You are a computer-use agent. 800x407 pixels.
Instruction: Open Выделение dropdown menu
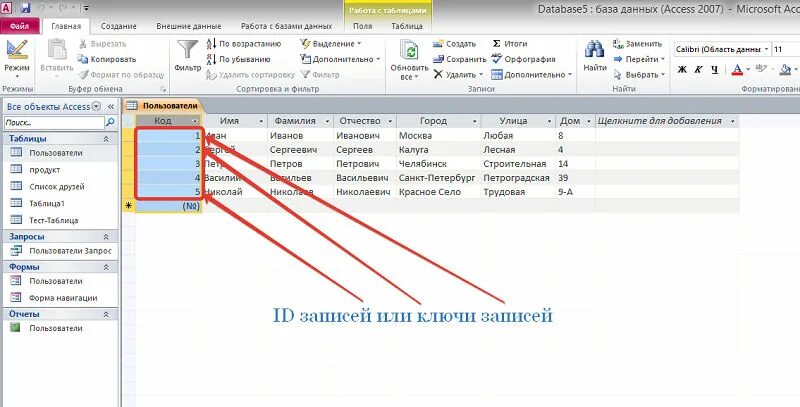coord(331,44)
